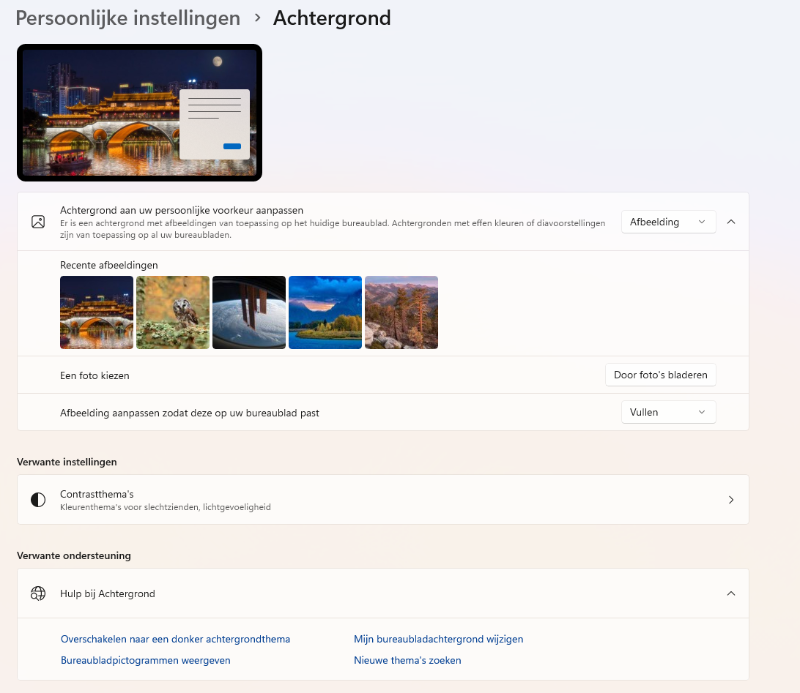Open link Mijn bureaubladachtergrond wijzigen

tap(438, 639)
